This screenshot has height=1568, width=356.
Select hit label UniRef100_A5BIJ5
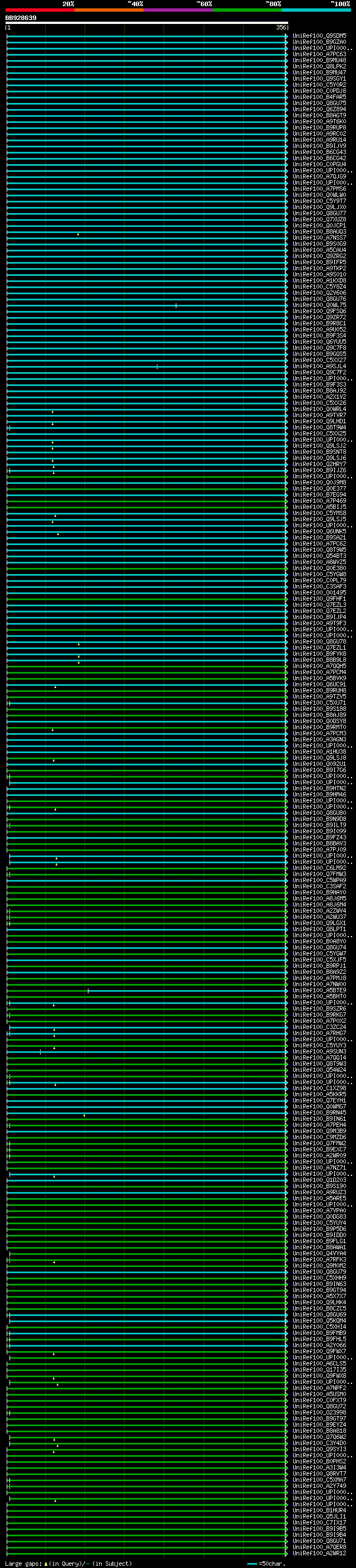pos(319,507)
